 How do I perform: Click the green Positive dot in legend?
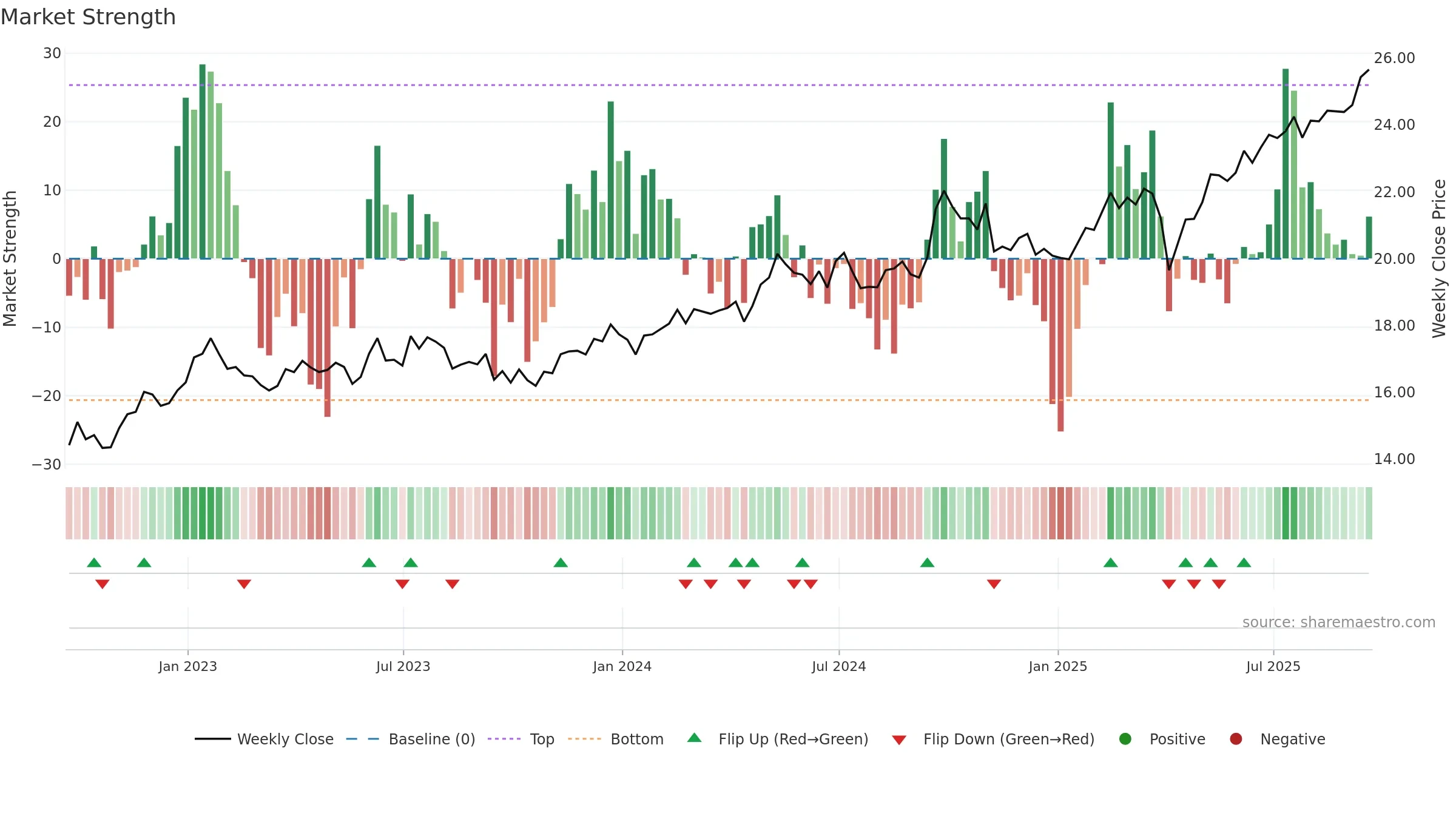[x=1125, y=739]
